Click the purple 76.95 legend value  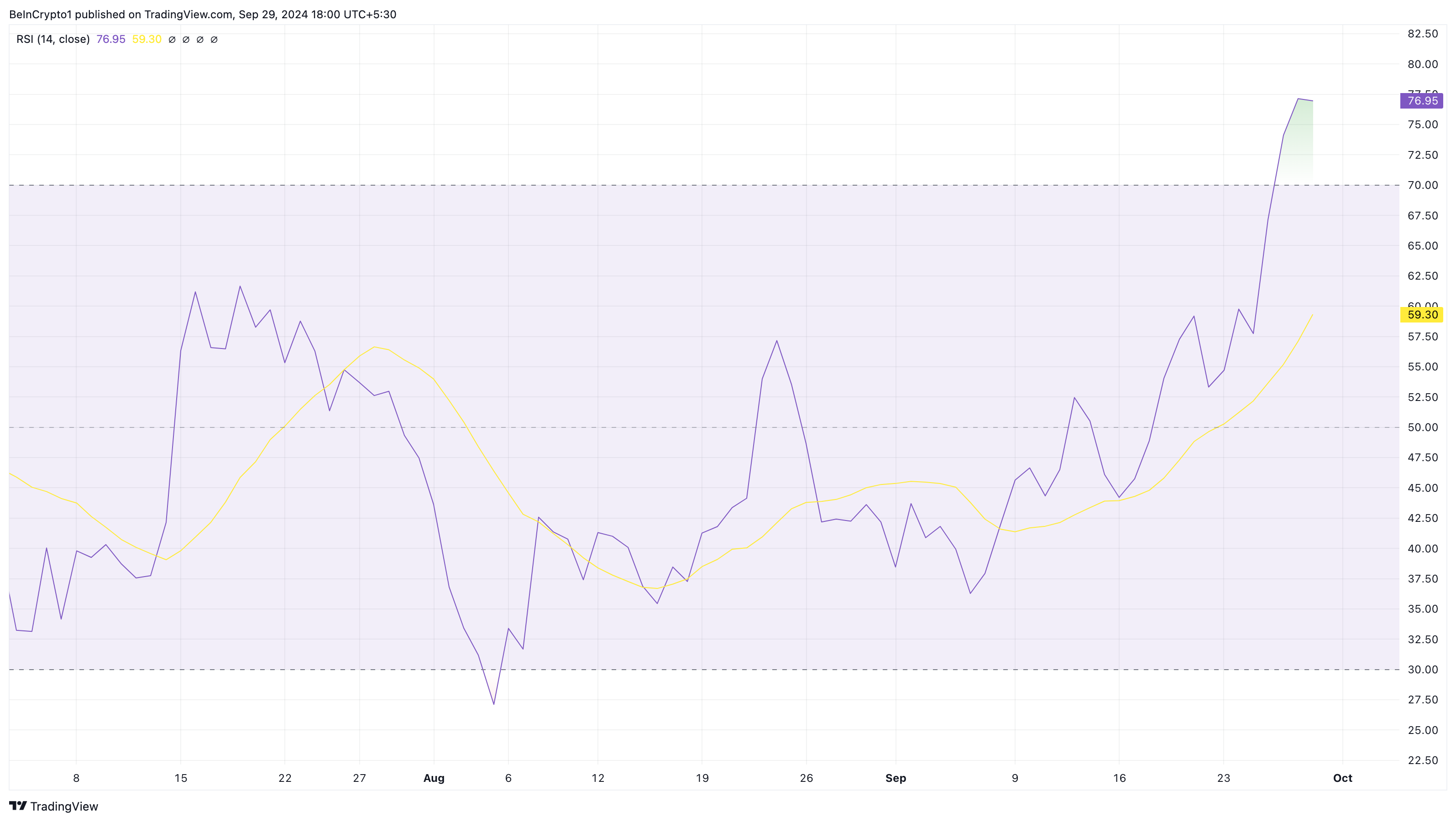111,39
